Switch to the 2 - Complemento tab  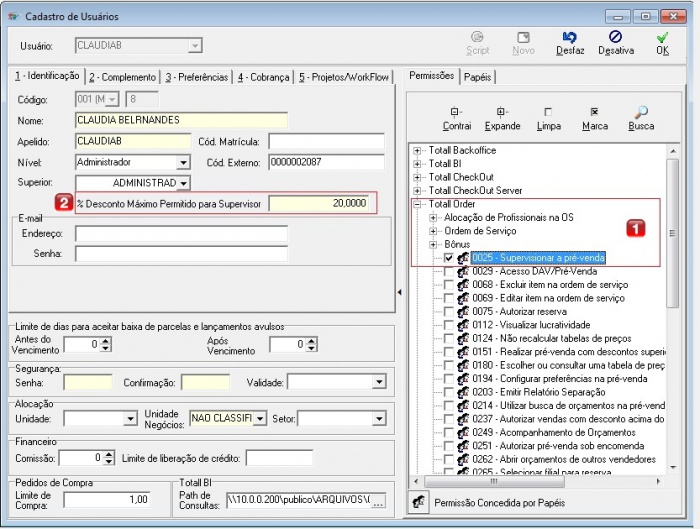tap(122, 77)
